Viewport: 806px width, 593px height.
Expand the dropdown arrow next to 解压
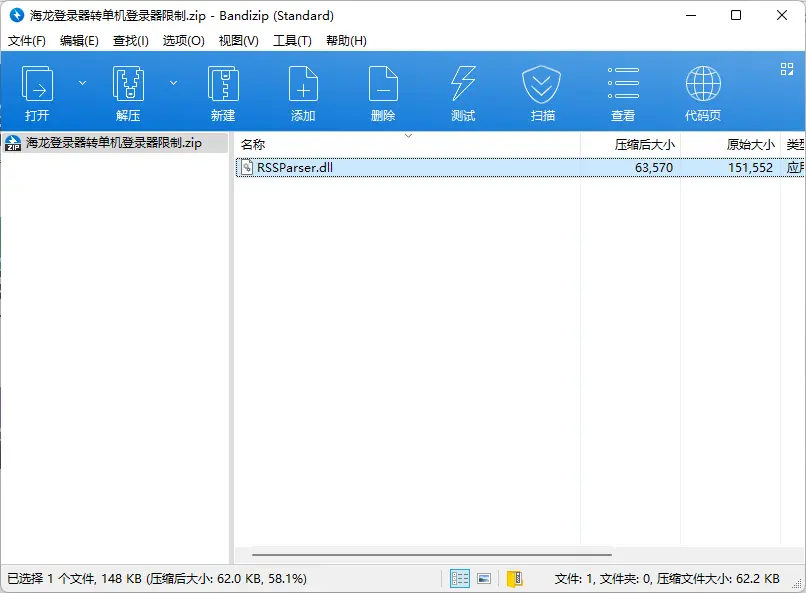click(x=173, y=83)
